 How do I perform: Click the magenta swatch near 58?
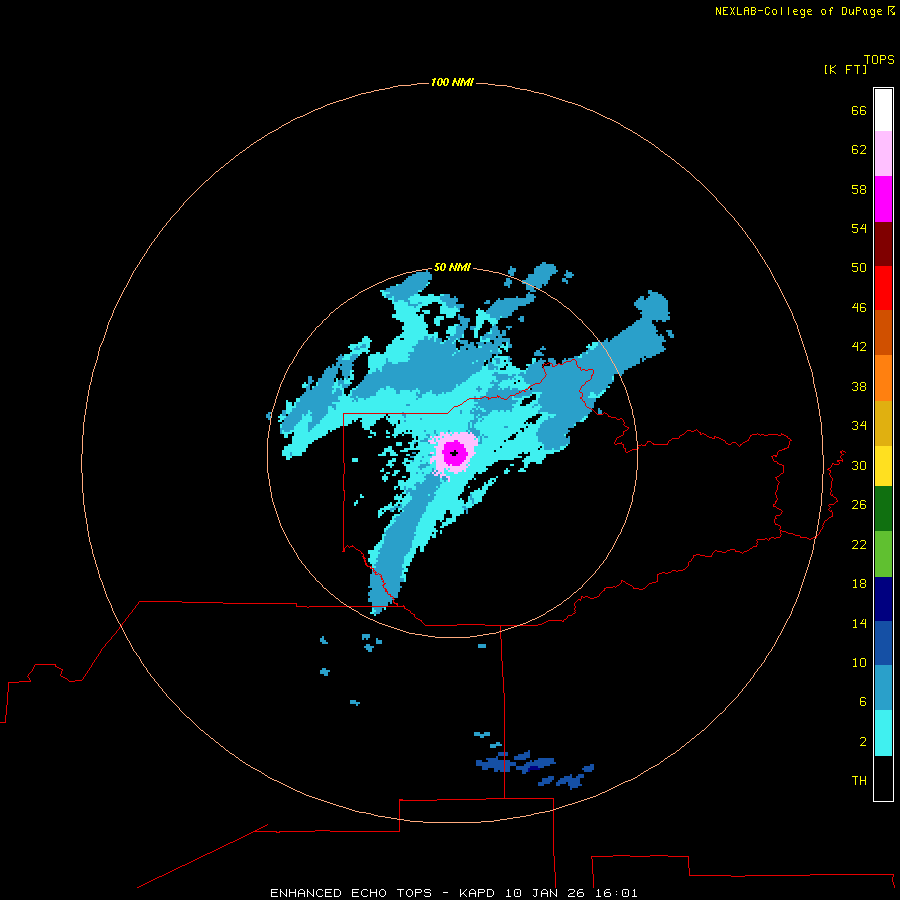[883, 199]
